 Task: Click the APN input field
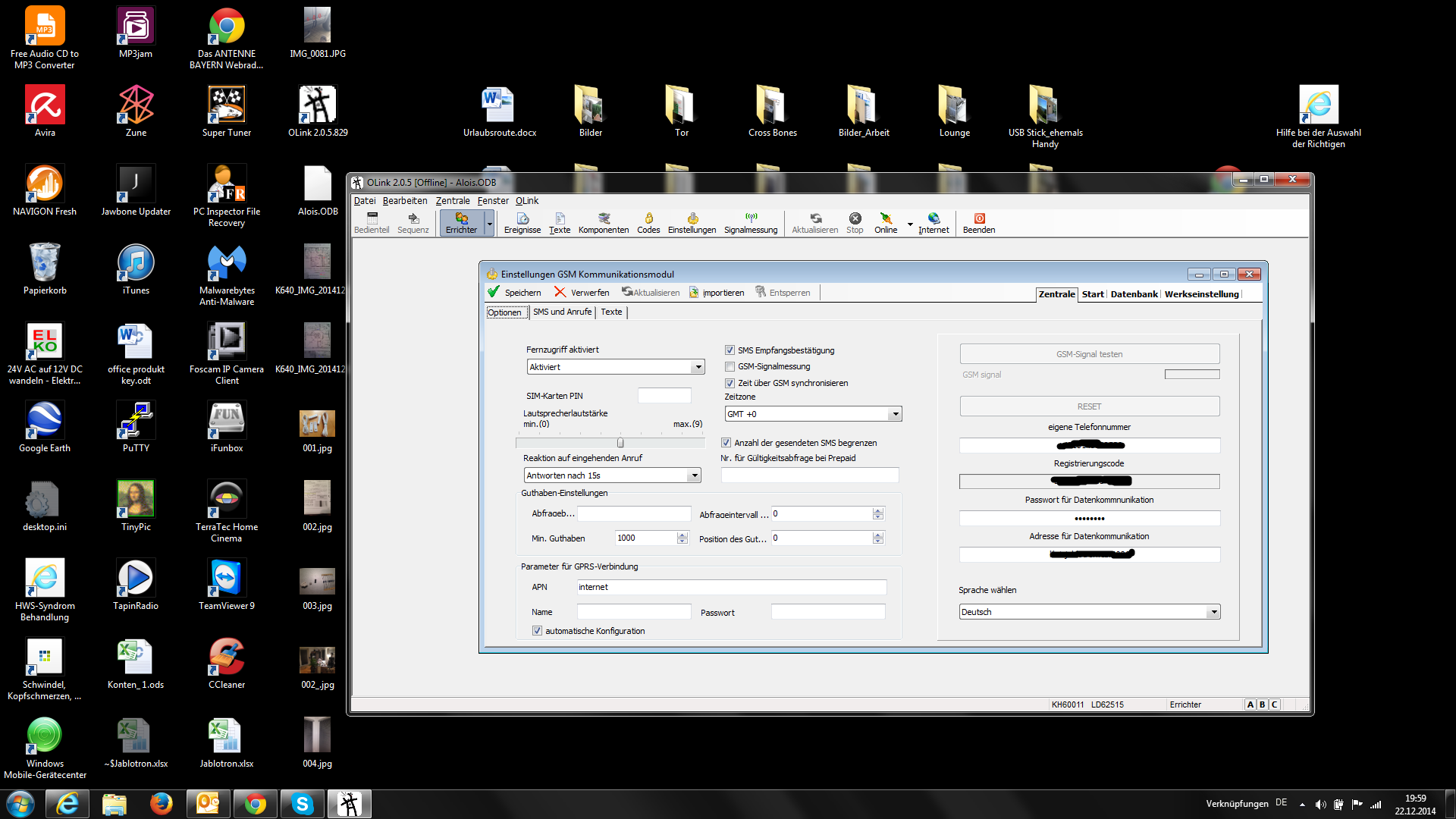coord(731,587)
